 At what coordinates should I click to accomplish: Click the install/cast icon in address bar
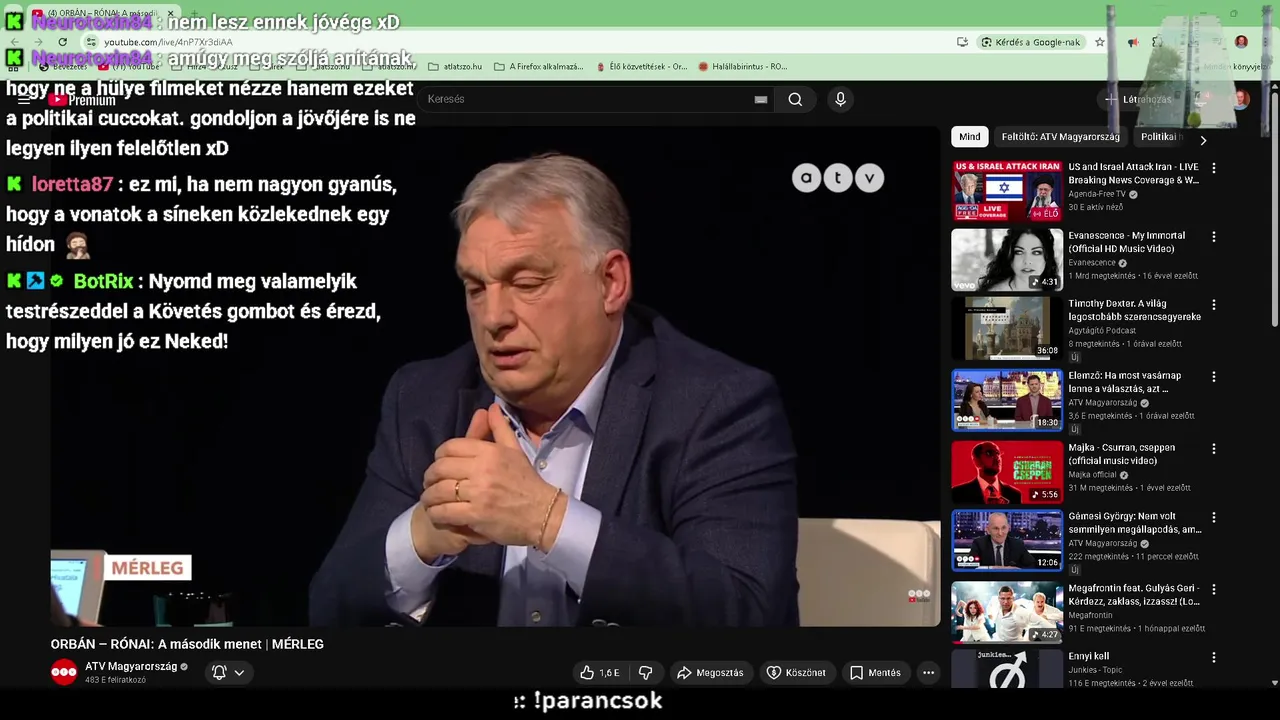[x=962, y=42]
